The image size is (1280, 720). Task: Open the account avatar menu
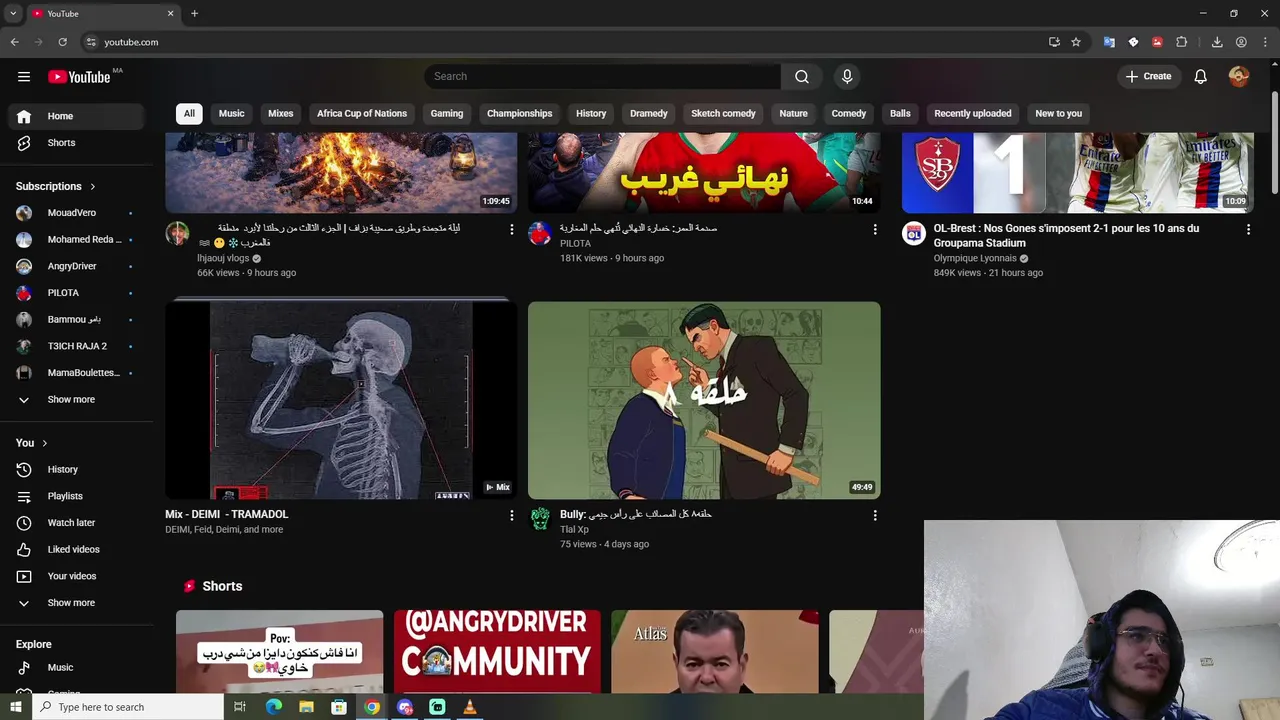tap(1239, 77)
